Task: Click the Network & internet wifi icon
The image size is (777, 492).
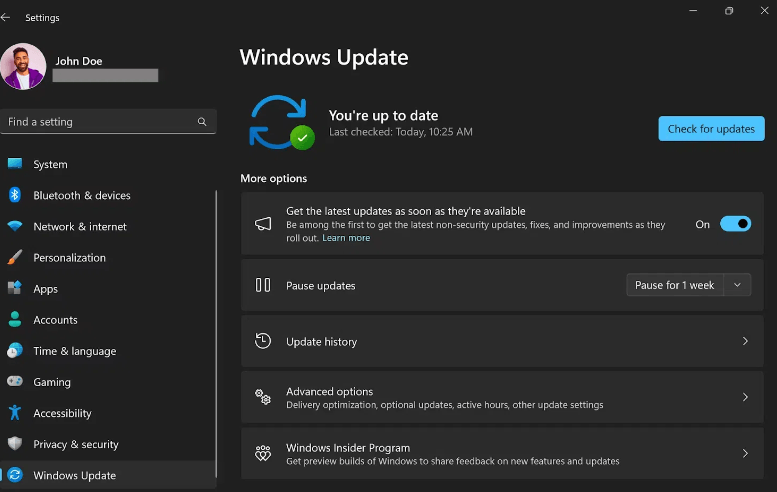Action: pos(15,226)
